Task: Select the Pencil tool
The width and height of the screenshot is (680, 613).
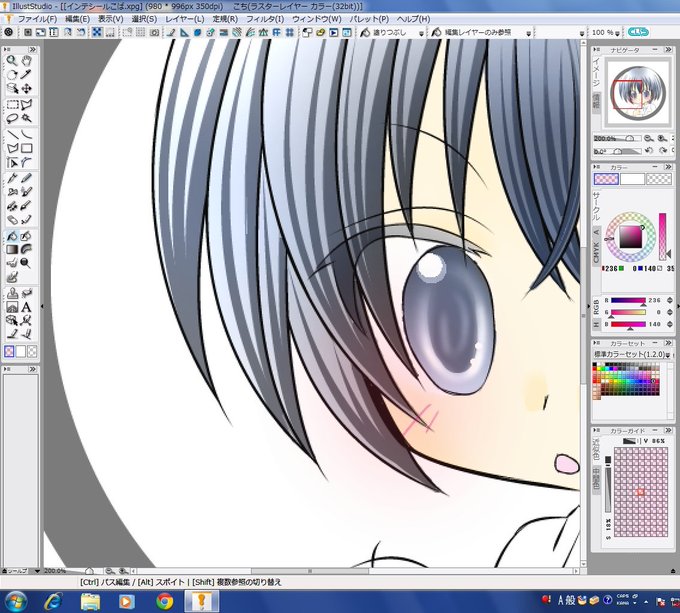Action: click(x=26, y=178)
